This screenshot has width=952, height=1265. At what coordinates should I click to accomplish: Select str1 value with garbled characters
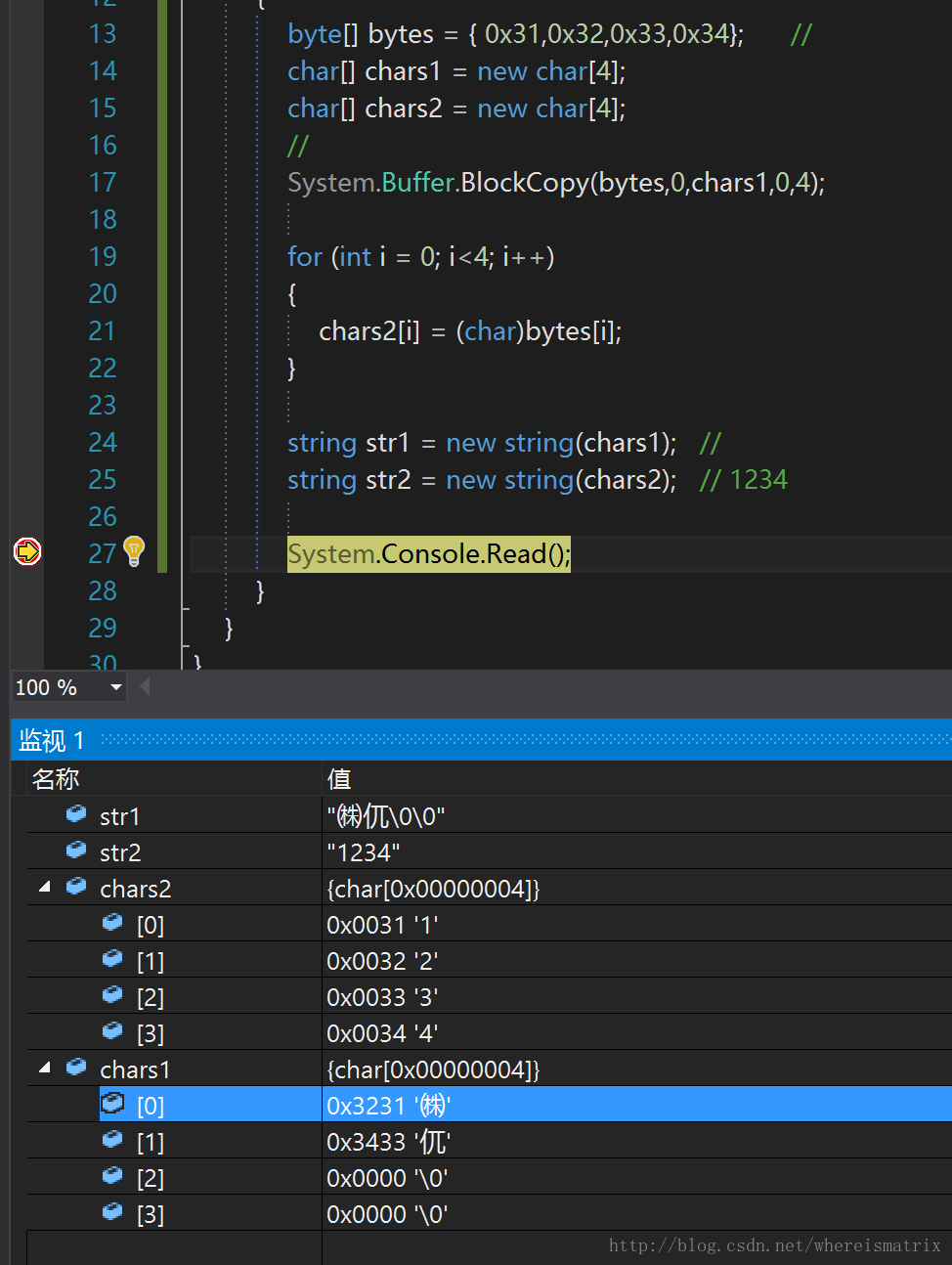coord(386,816)
